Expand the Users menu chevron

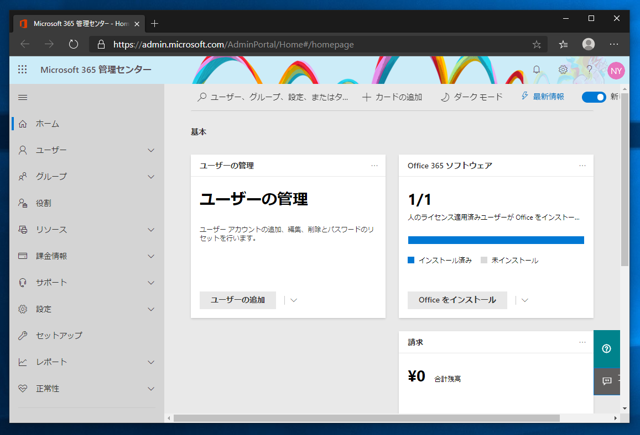click(151, 150)
